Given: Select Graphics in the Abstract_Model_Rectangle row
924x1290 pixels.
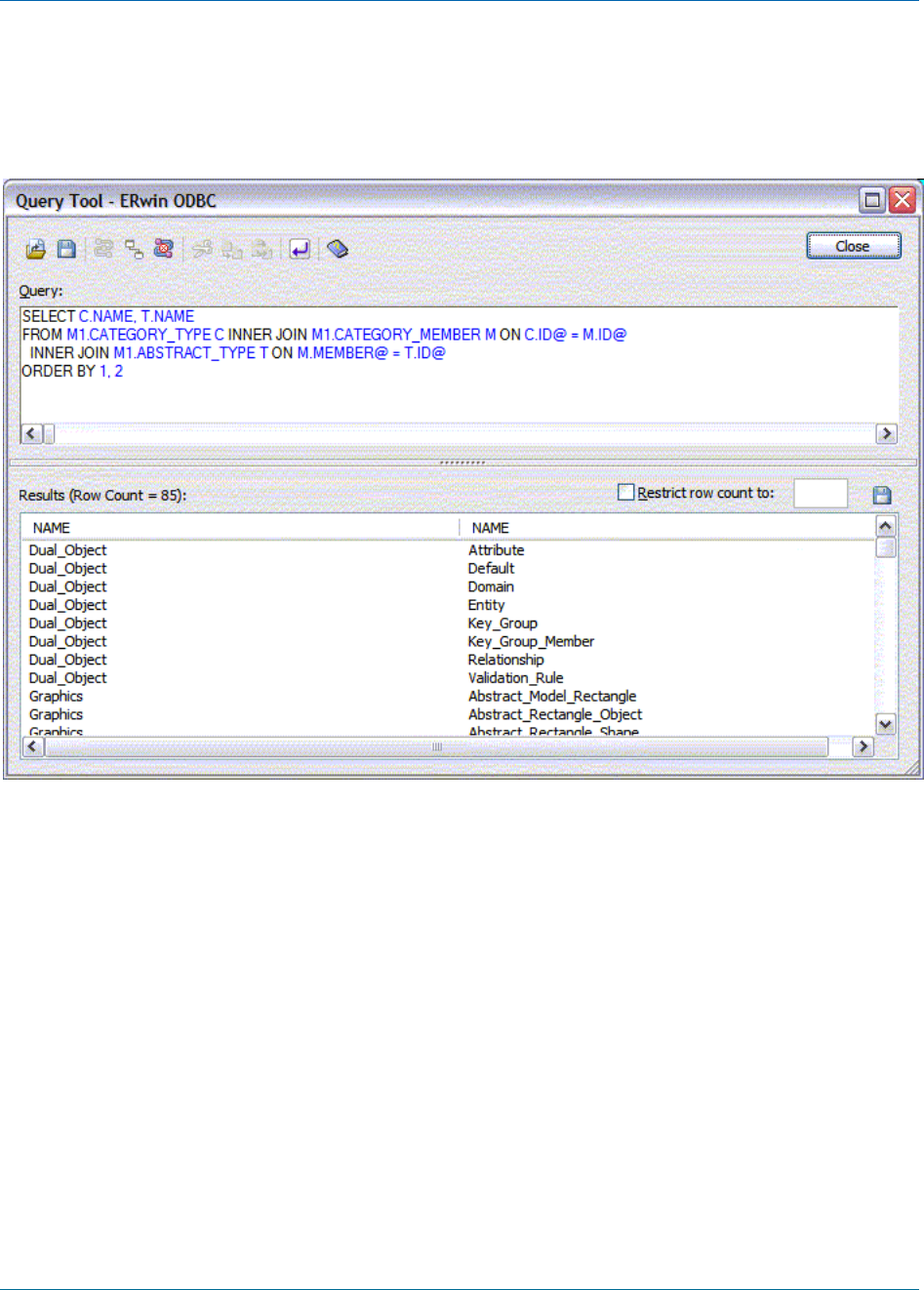Looking at the screenshot, I should point(56,697).
